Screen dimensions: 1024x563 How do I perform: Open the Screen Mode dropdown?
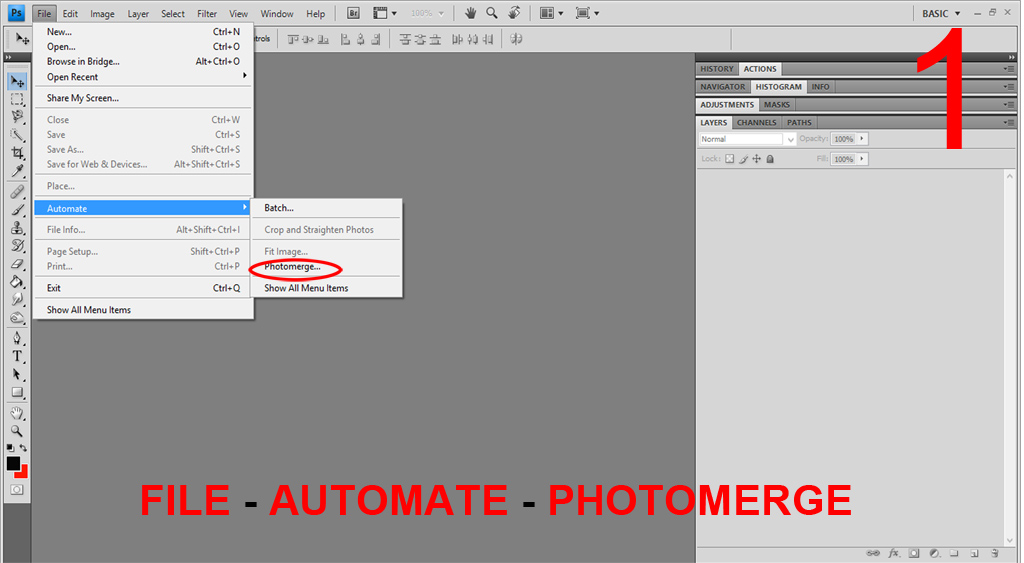pyautogui.click(x=588, y=13)
